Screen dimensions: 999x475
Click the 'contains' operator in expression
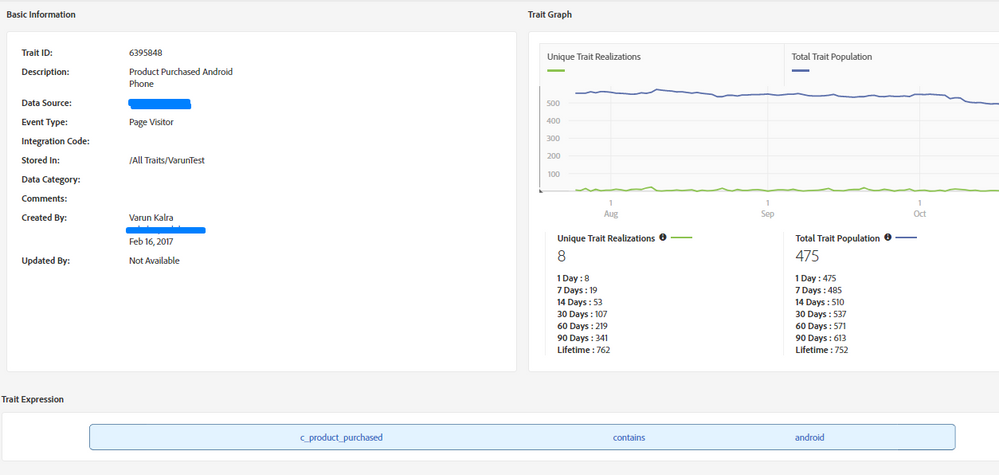click(x=629, y=437)
